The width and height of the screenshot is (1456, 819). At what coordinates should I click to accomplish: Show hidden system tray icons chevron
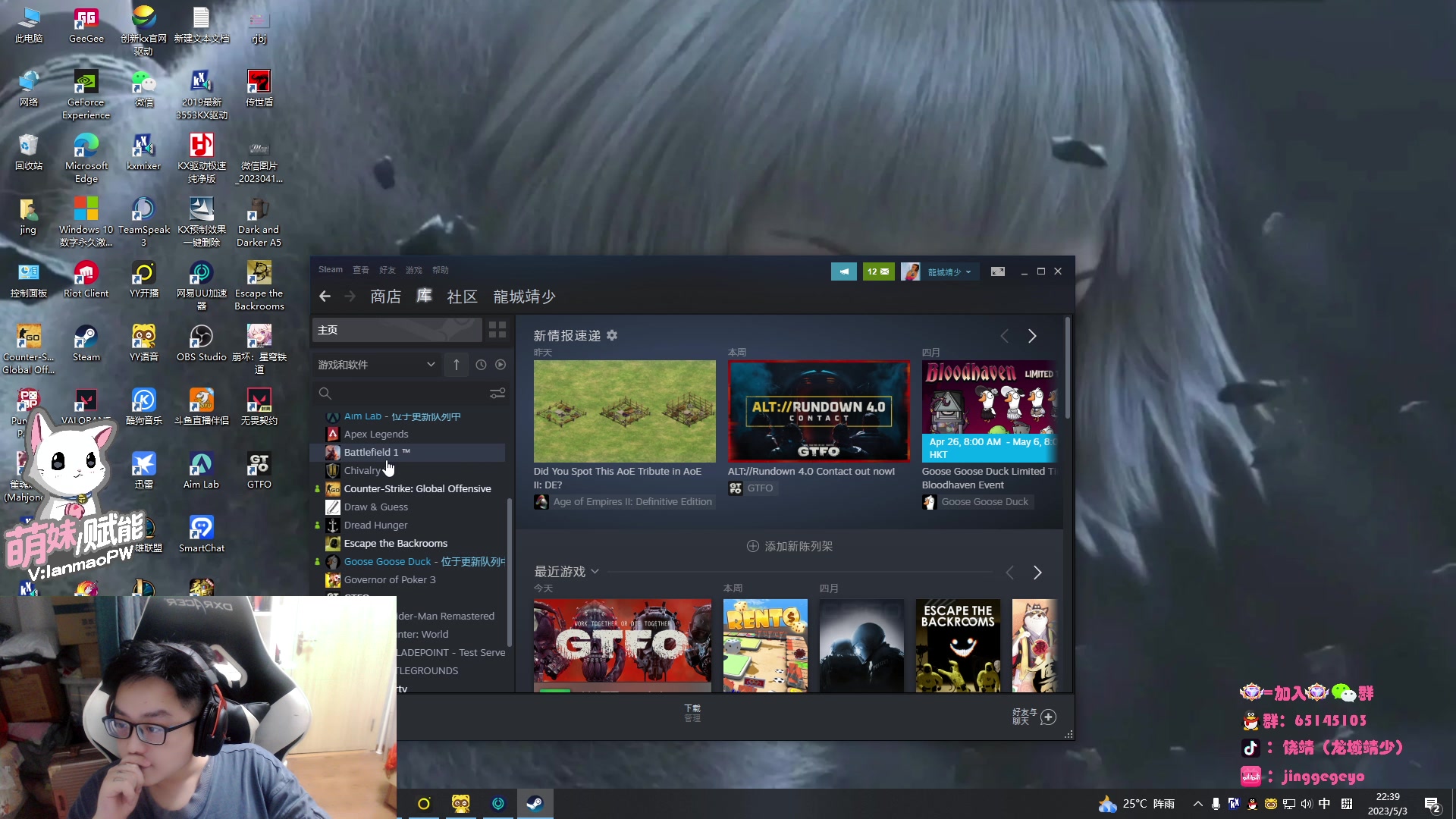click(1197, 804)
